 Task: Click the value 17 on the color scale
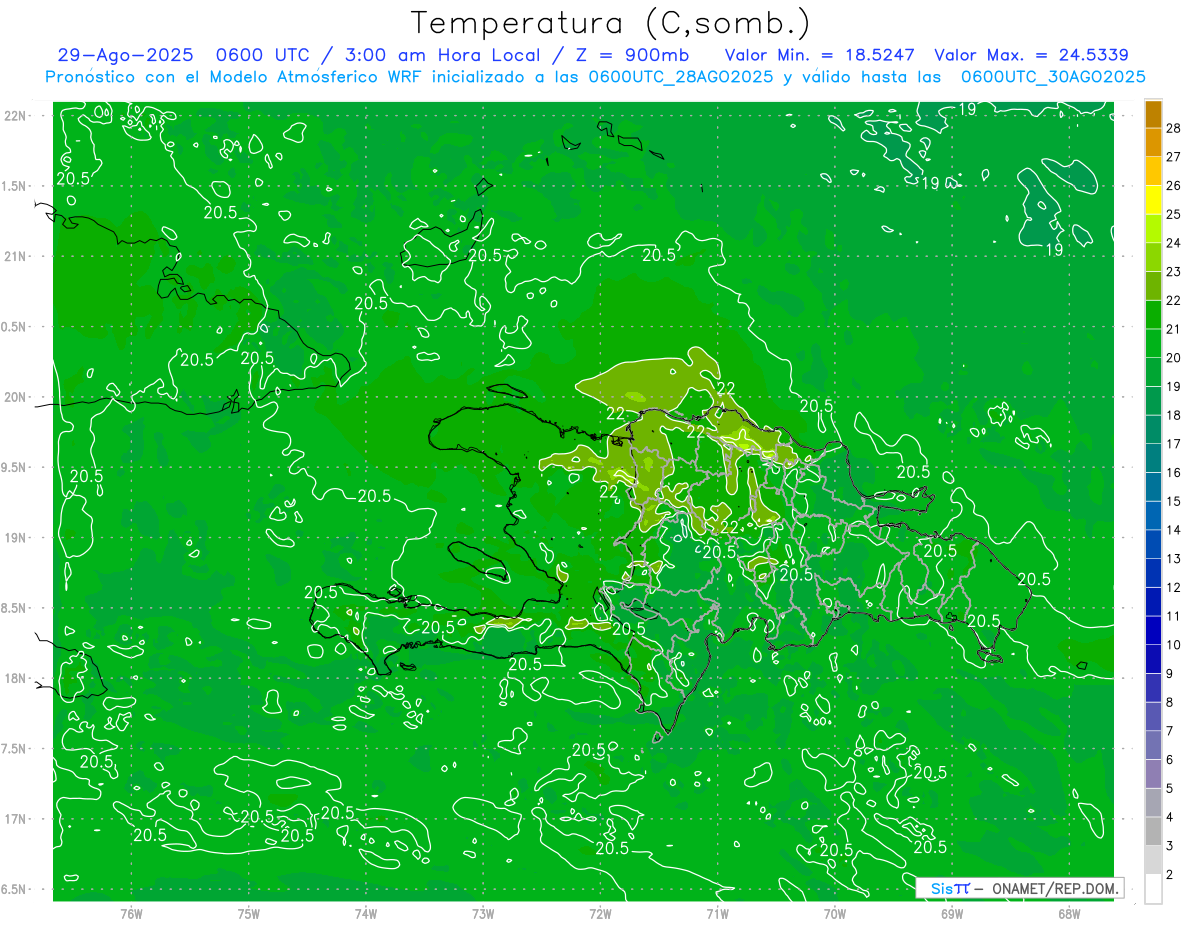pos(1174,444)
